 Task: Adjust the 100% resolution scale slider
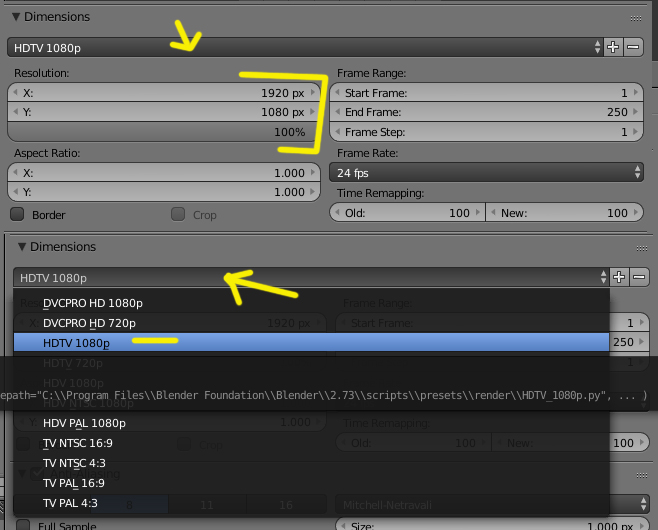(x=164, y=132)
